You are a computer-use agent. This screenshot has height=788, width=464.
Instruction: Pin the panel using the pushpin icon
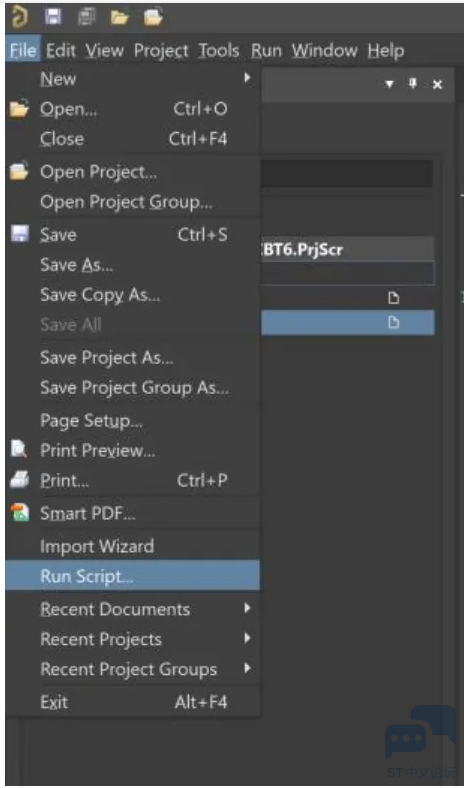413,84
